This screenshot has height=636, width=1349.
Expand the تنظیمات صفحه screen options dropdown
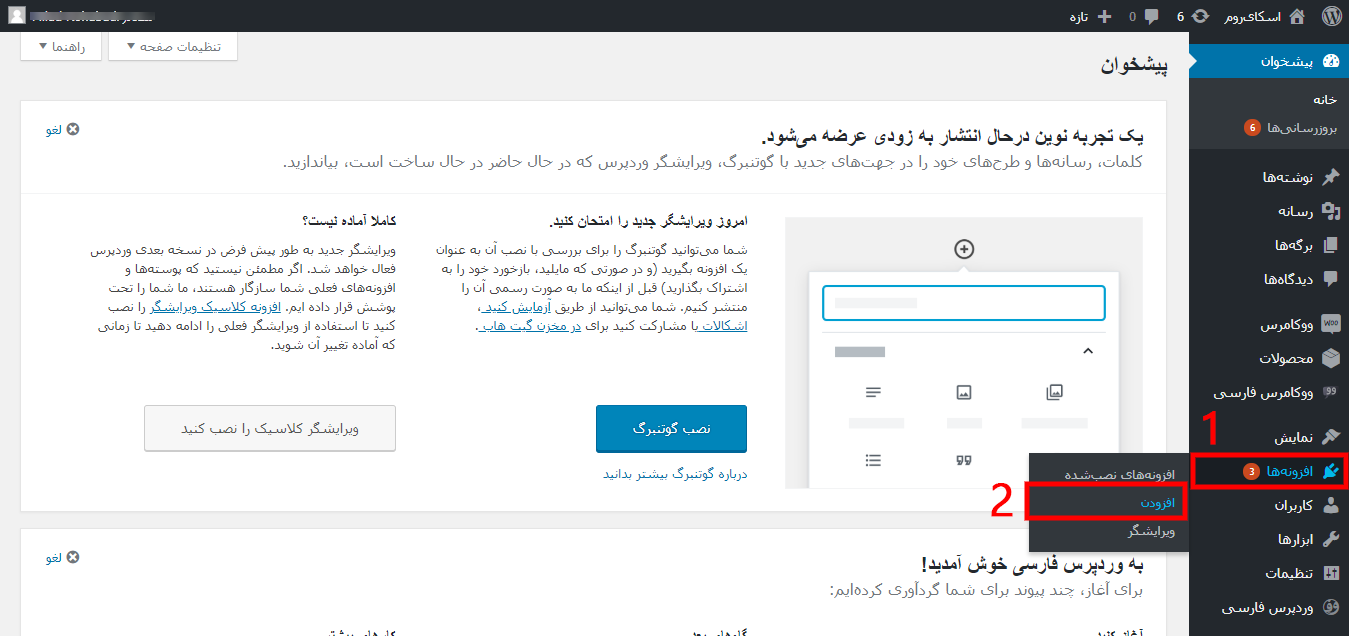pyautogui.click(x=173, y=47)
